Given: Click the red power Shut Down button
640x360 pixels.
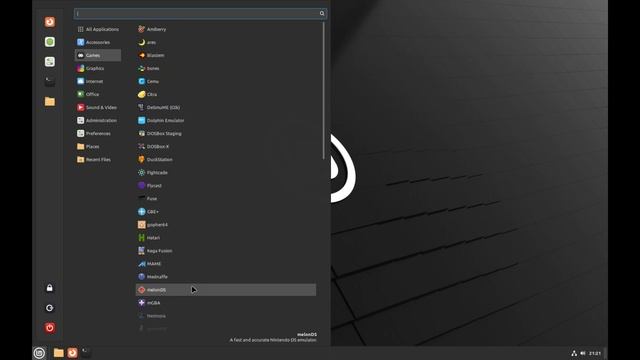Looking at the screenshot, I should [x=50, y=328].
